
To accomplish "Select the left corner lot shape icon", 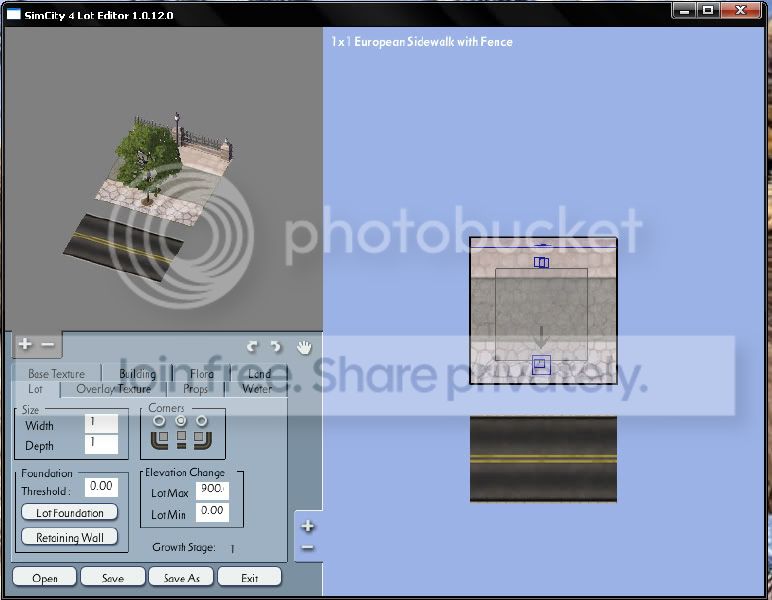I will (159, 440).
